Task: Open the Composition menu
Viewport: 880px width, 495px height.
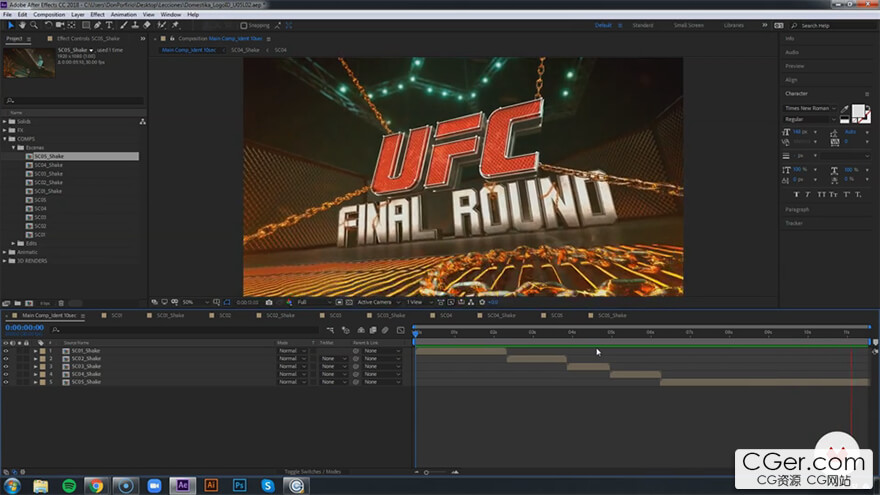Action: pyautogui.click(x=49, y=15)
